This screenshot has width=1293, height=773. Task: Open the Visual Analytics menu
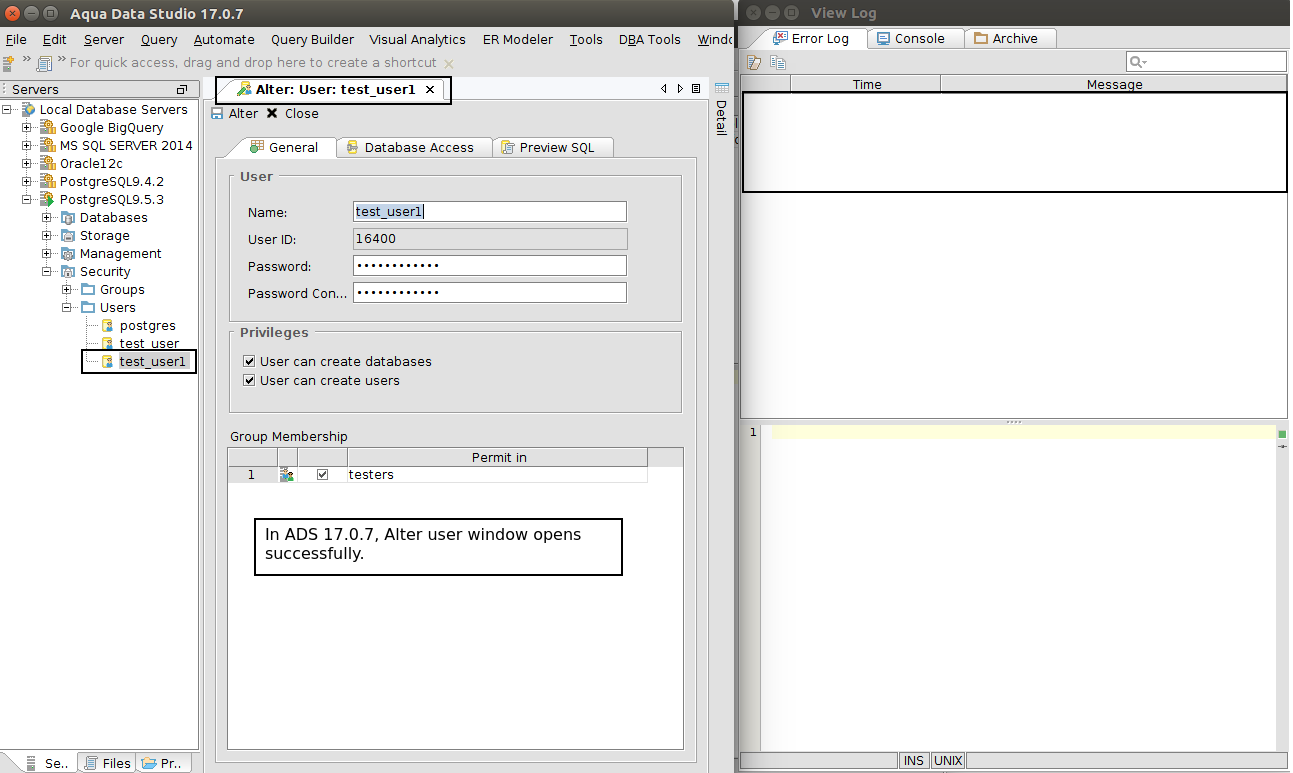point(417,40)
